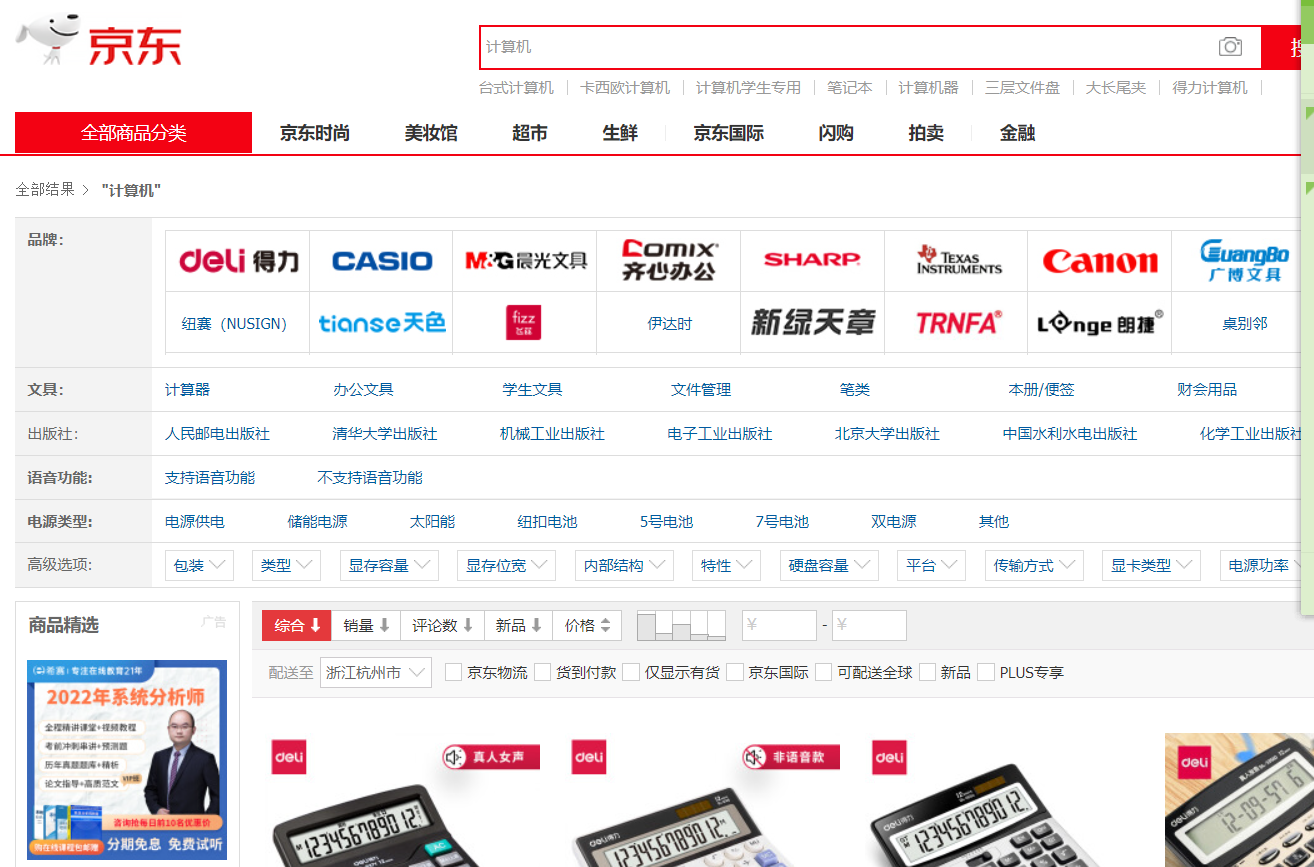Viewport: 1314px width, 867px height.
Task: Enable the 货到付款 checkbox
Action: (x=543, y=672)
